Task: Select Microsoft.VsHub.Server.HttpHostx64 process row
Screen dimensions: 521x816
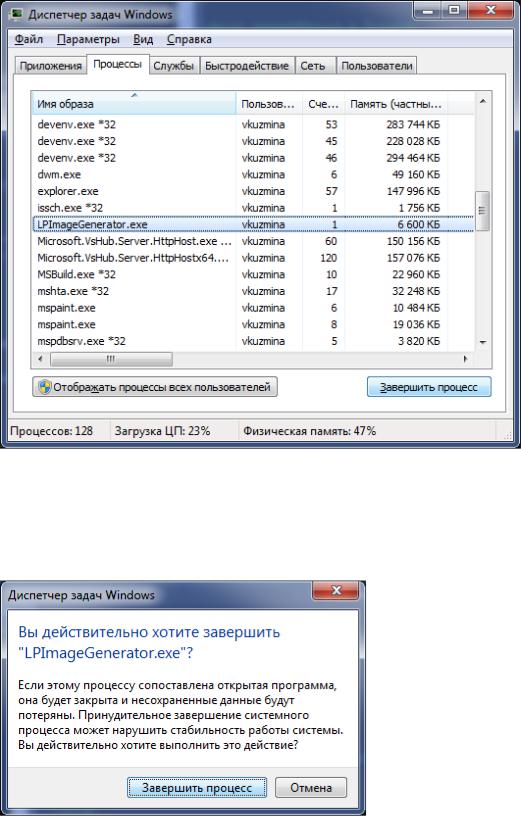Action: click(x=253, y=258)
